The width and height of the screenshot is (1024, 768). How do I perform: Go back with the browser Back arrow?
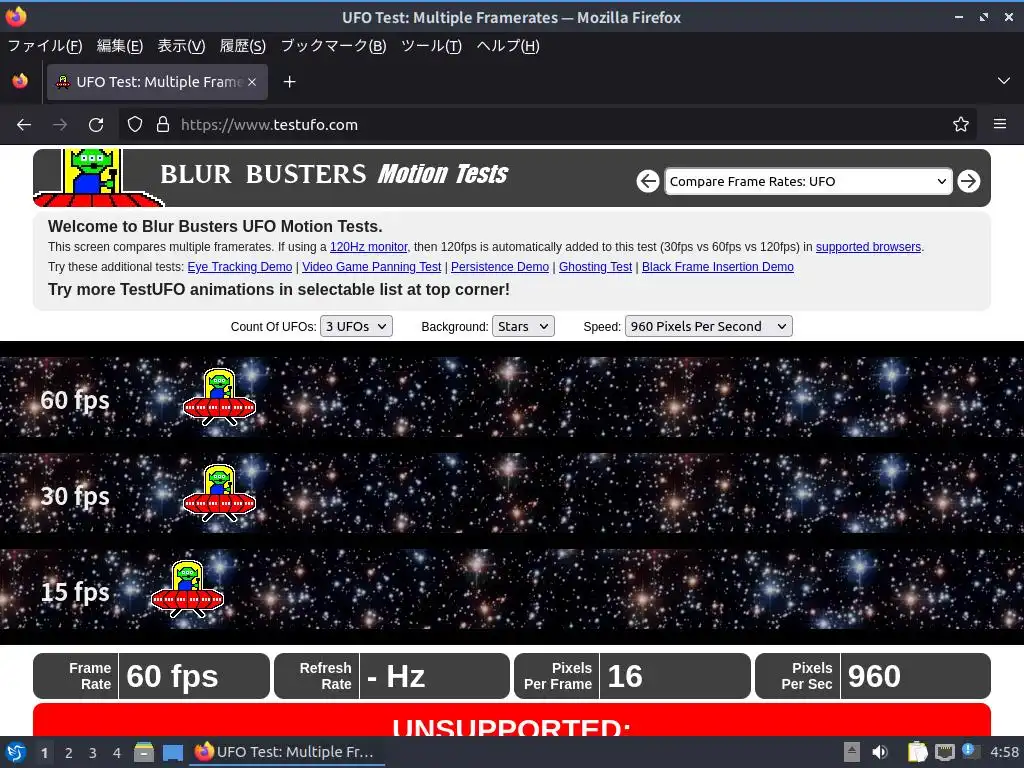coord(24,125)
